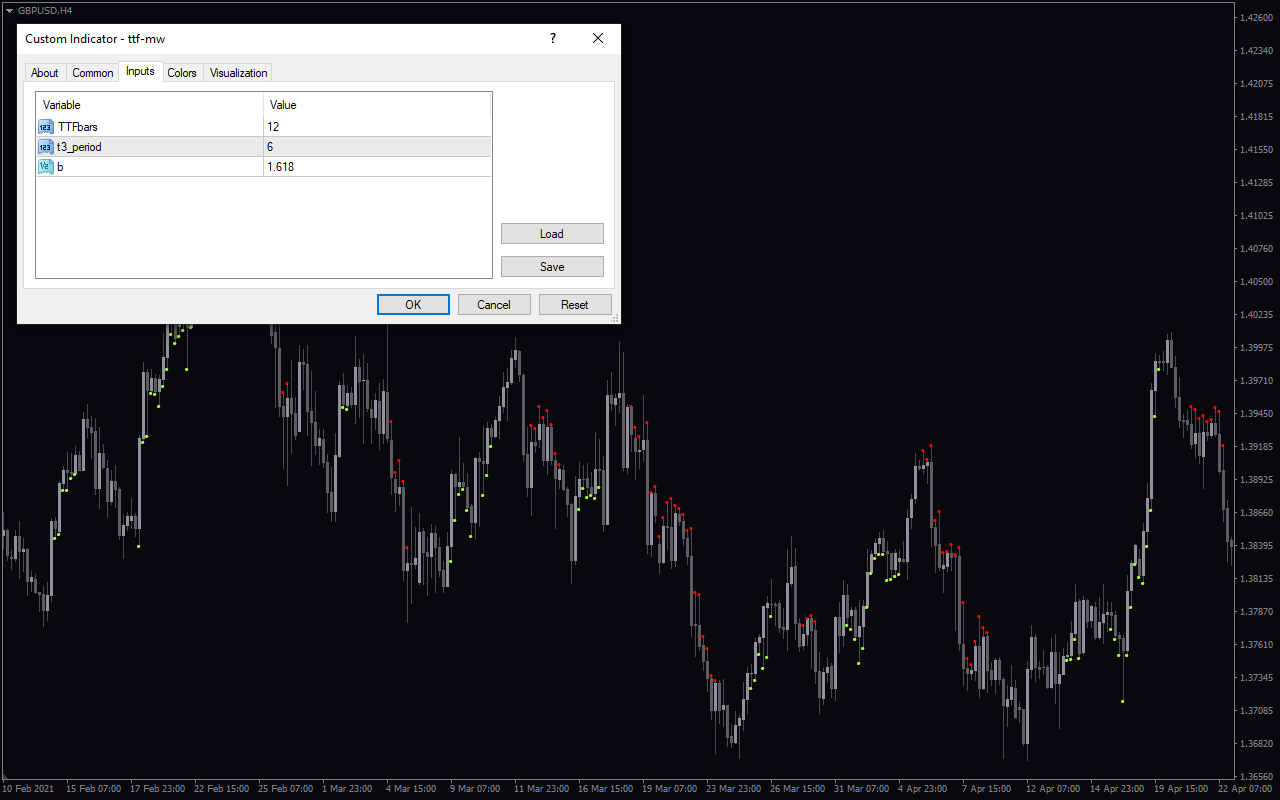This screenshot has width=1280, height=800.
Task: Switch to the About tab
Action: click(45, 73)
